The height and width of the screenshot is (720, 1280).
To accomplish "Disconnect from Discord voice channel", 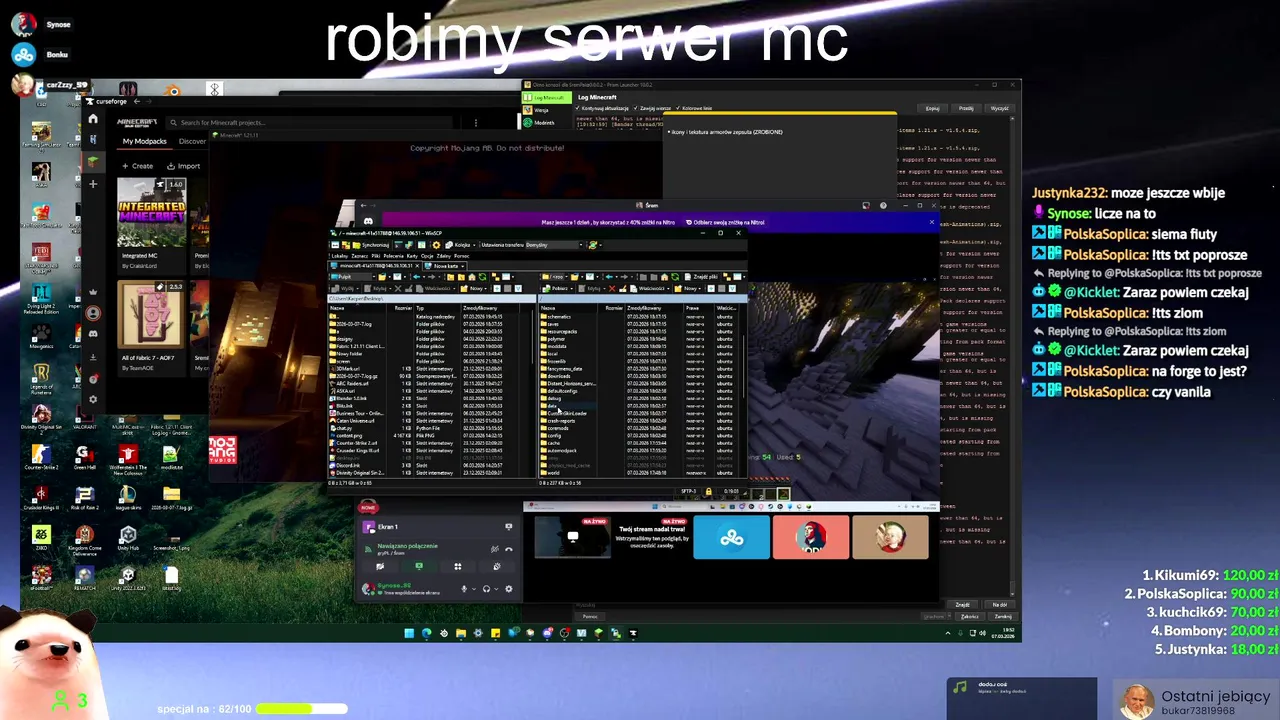I will pyautogui.click(x=509, y=549).
